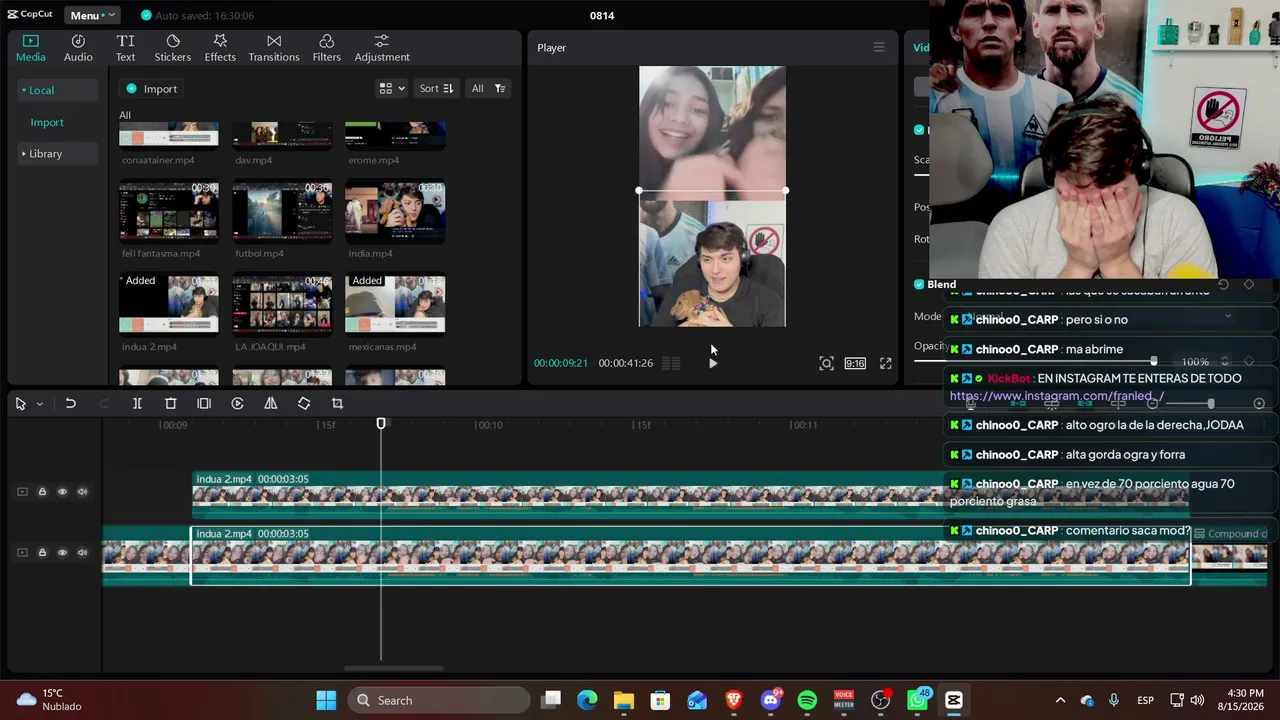Open the Effects panel
This screenshot has height=720, width=1280.
tap(220, 48)
